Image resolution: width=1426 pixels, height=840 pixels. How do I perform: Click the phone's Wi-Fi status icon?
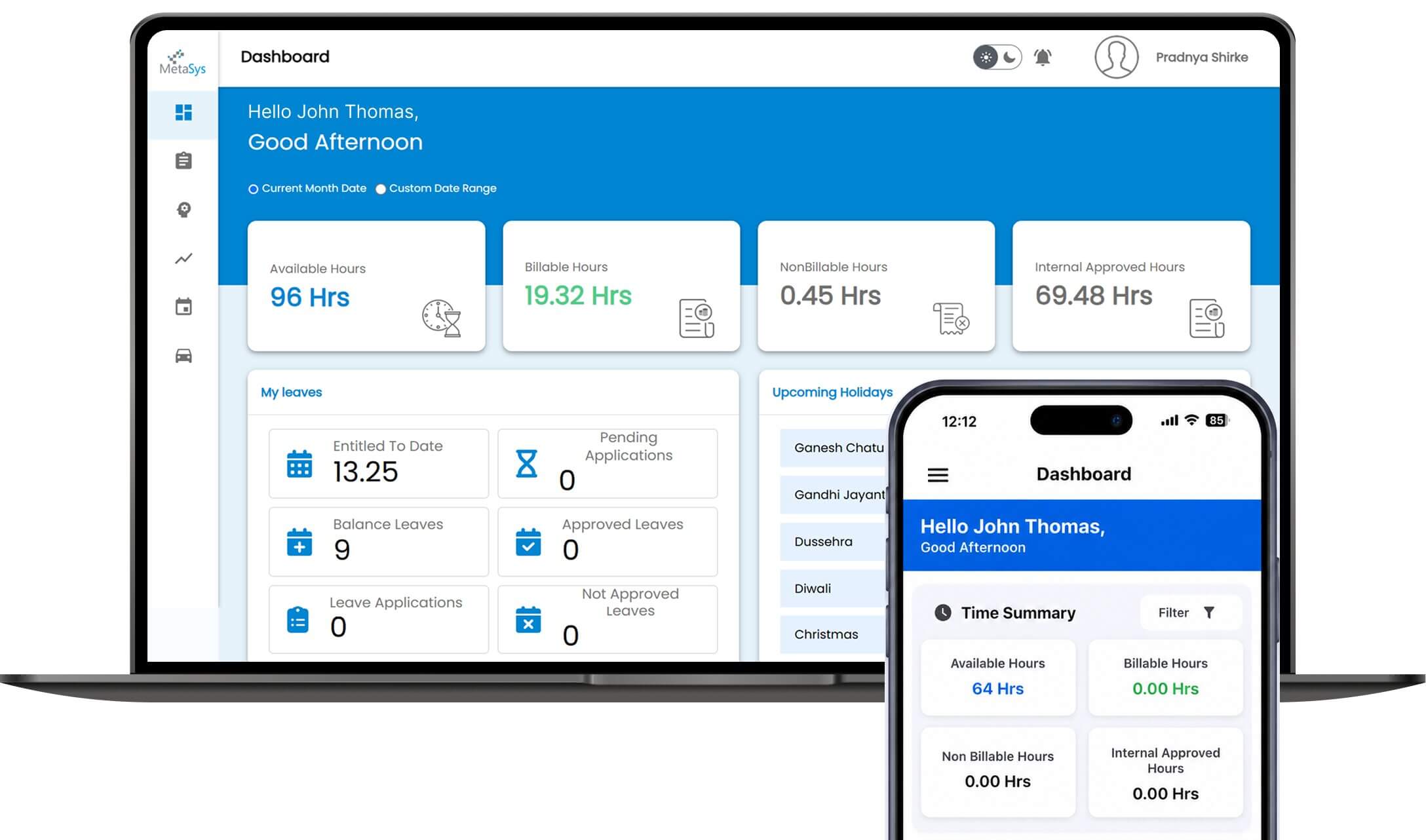(x=1192, y=420)
